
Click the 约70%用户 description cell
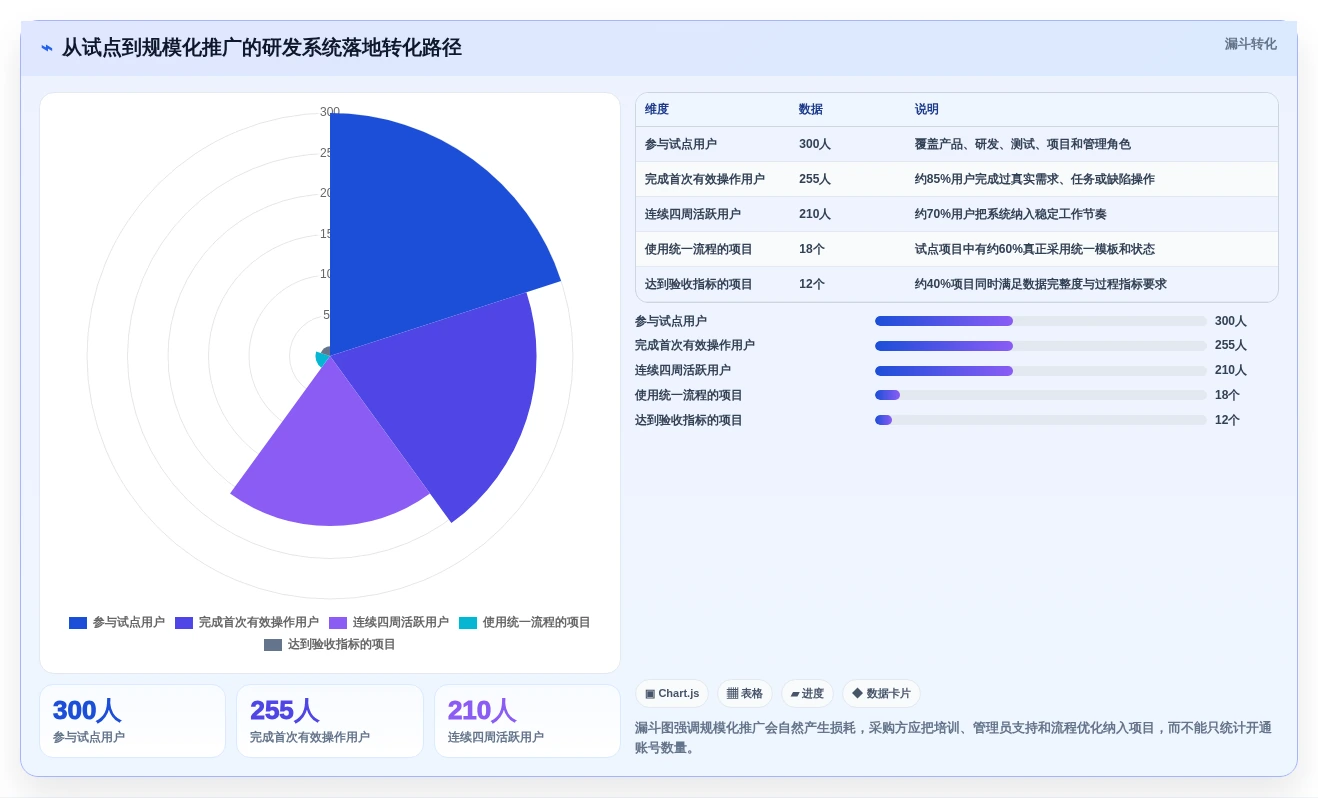1011,215
